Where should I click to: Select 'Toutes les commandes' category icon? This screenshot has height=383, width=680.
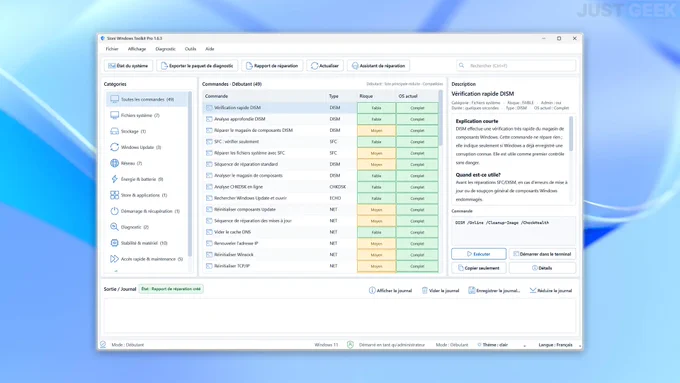click(x=114, y=99)
